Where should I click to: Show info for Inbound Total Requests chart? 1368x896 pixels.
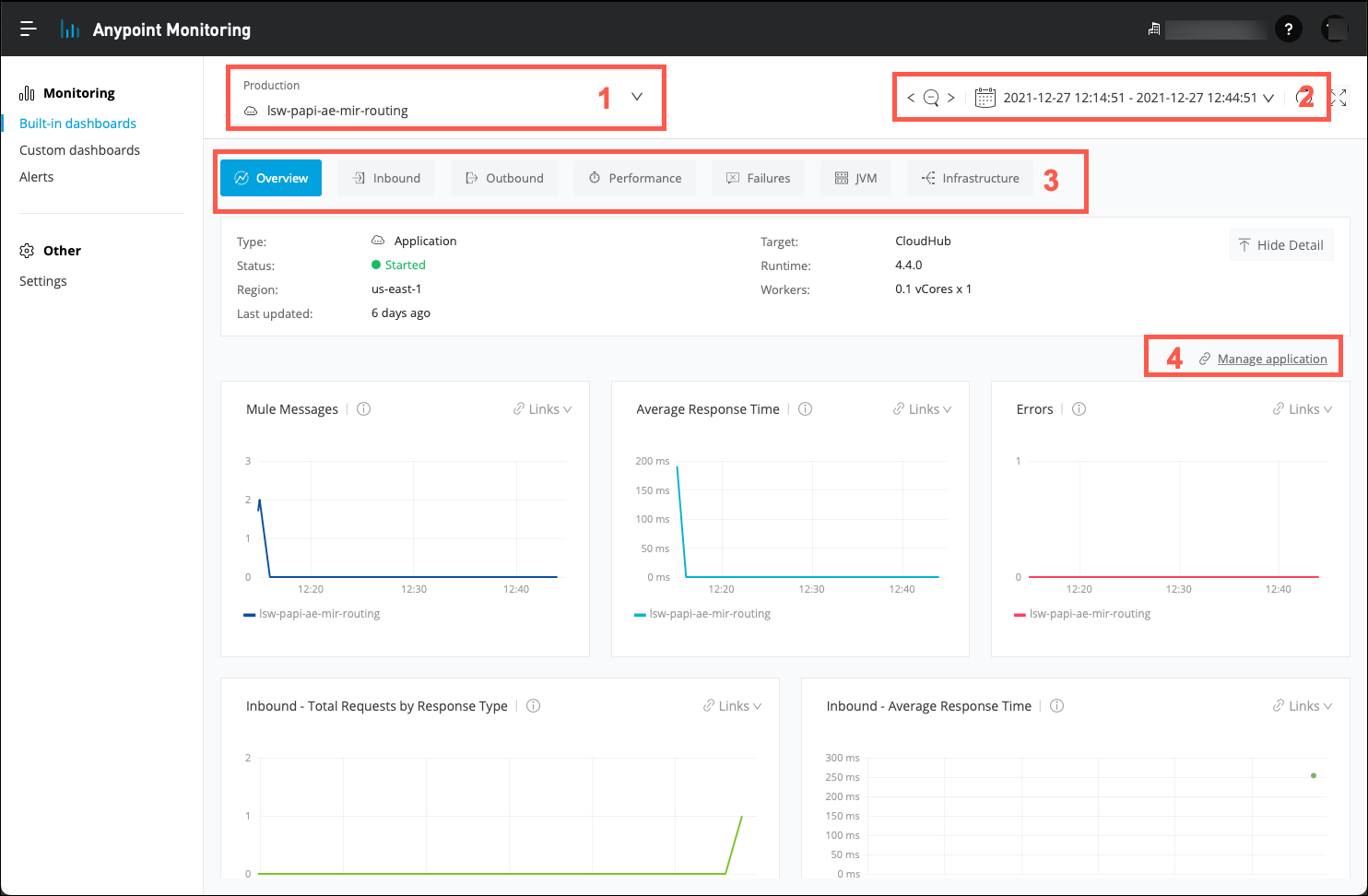pyautogui.click(x=533, y=706)
